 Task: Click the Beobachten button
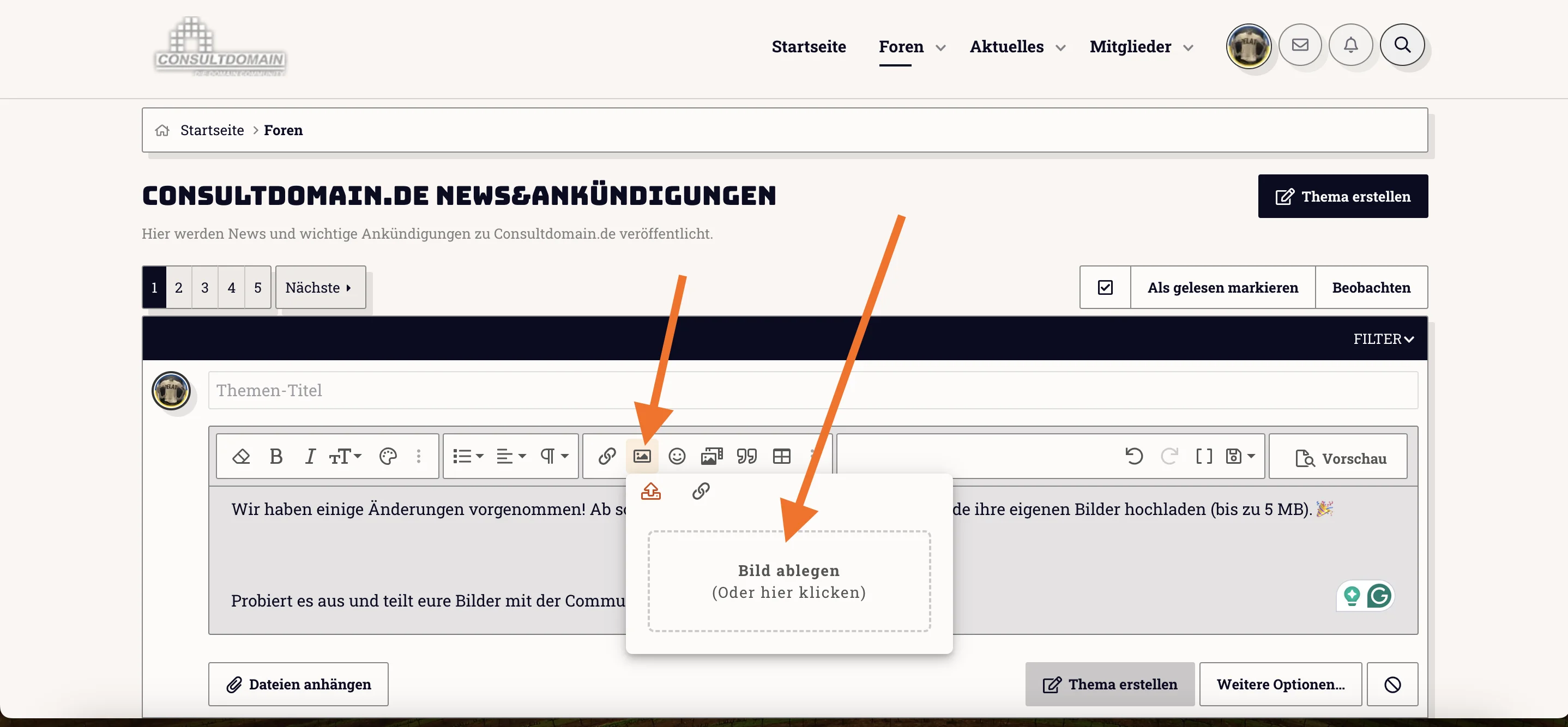(1371, 288)
